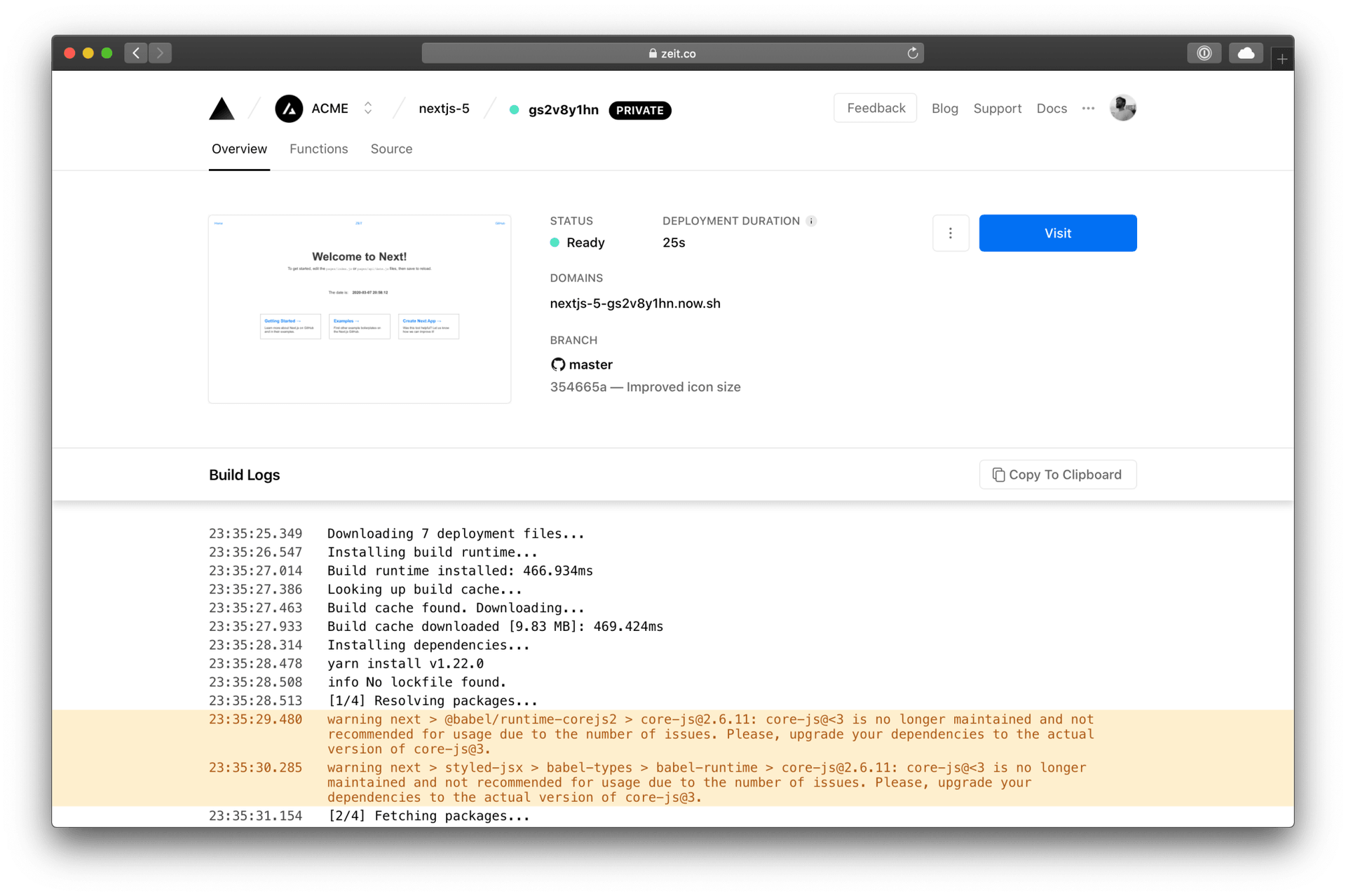Click the blue Visit button
Viewport: 1346px width, 896px height.
coord(1058,233)
